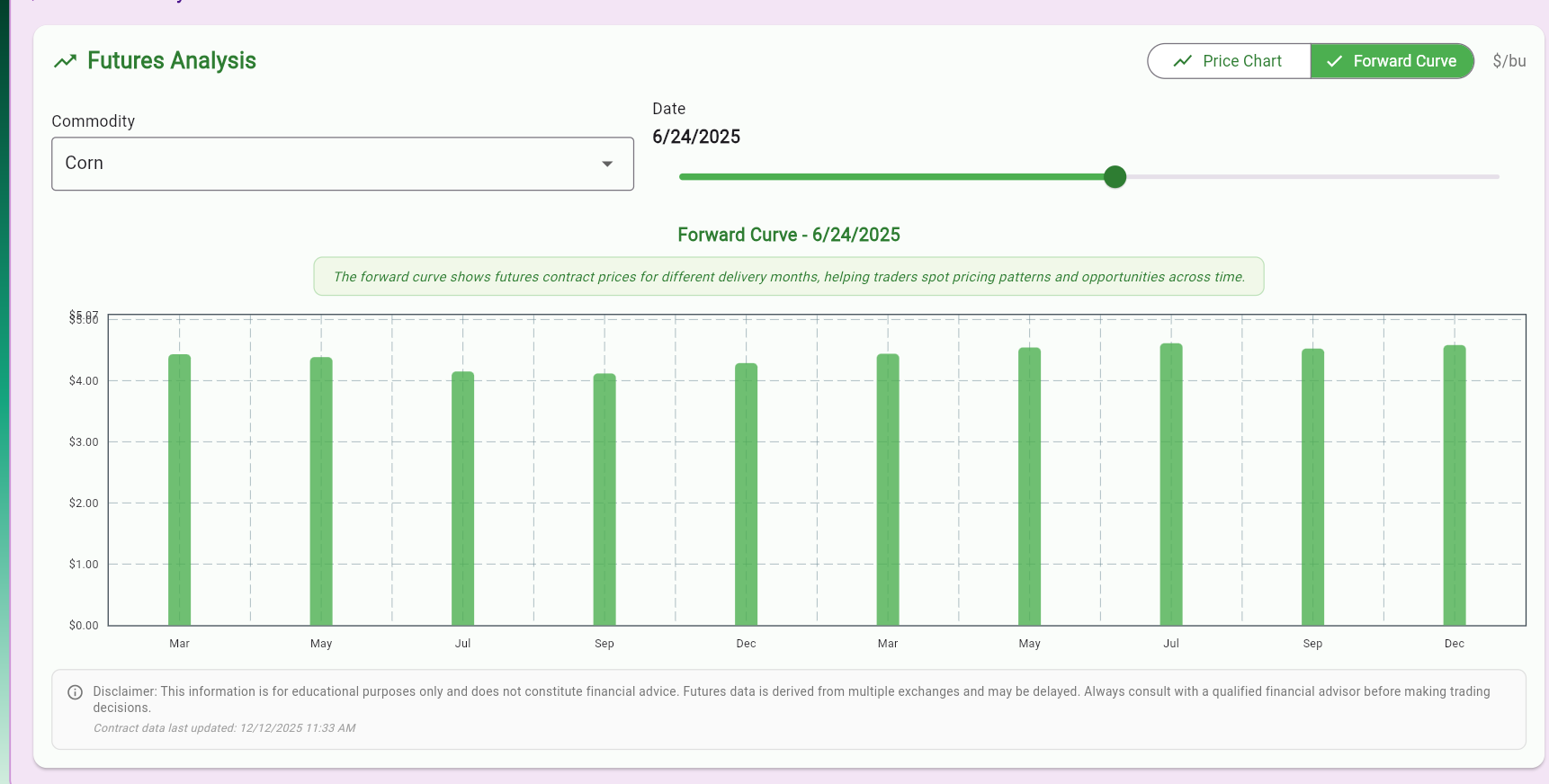The image size is (1549, 784).
Task: Click the Date slider thumb handle
Action: coord(1115,177)
